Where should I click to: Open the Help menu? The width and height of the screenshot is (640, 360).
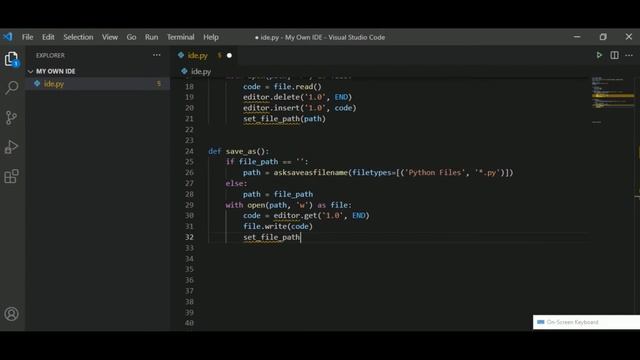tap(211, 37)
